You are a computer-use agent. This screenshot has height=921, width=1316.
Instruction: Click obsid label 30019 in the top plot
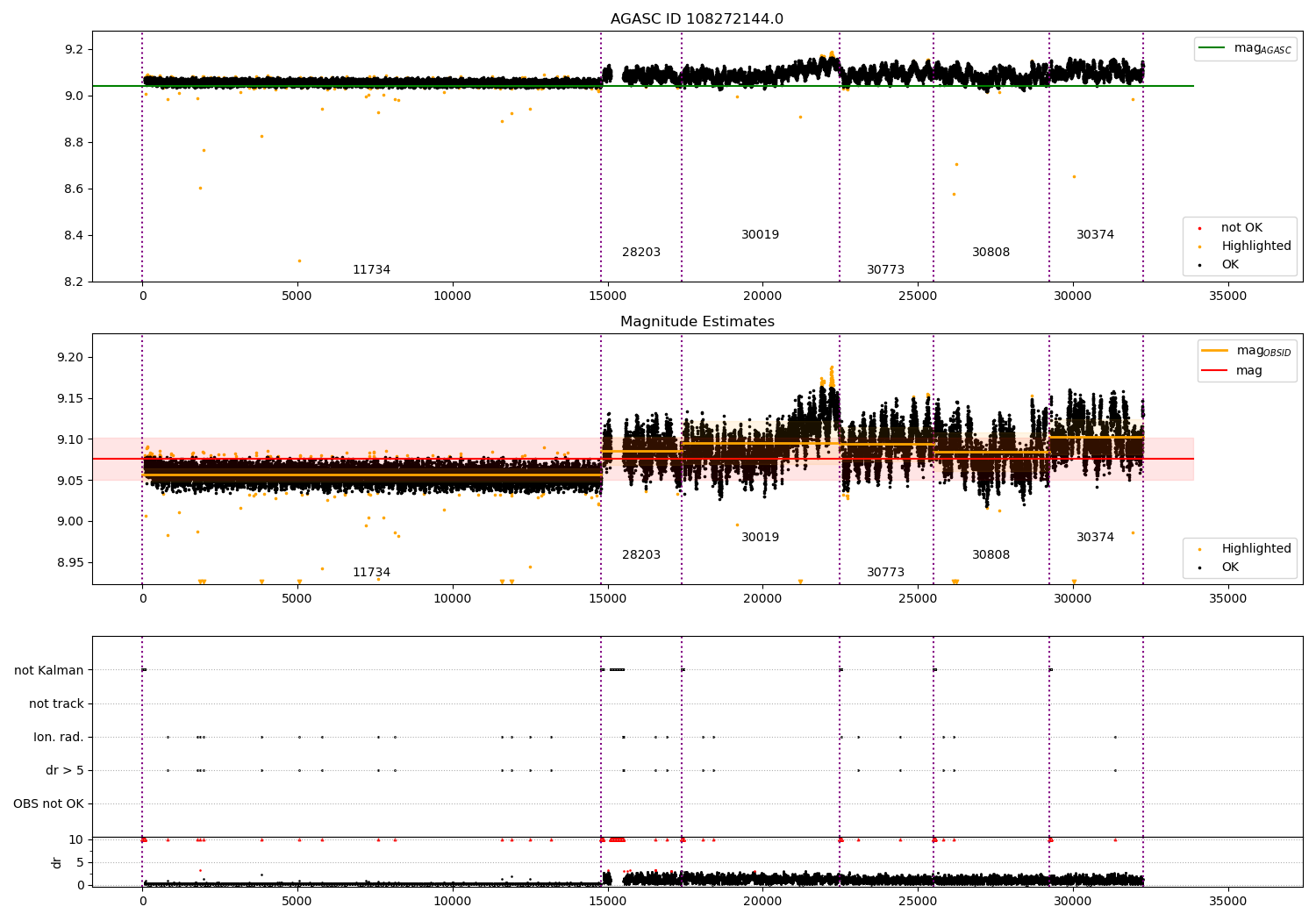pos(760,235)
